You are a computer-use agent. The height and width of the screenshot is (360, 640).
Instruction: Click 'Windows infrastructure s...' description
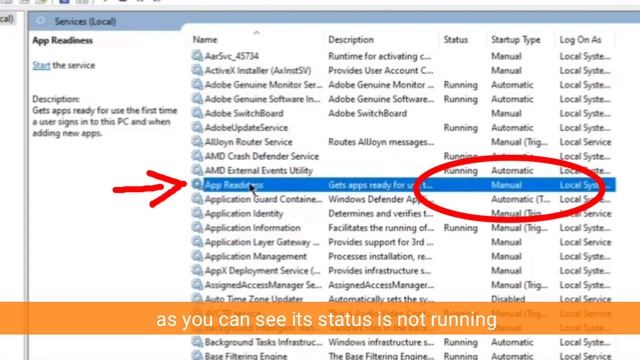(x=381, y=342)
